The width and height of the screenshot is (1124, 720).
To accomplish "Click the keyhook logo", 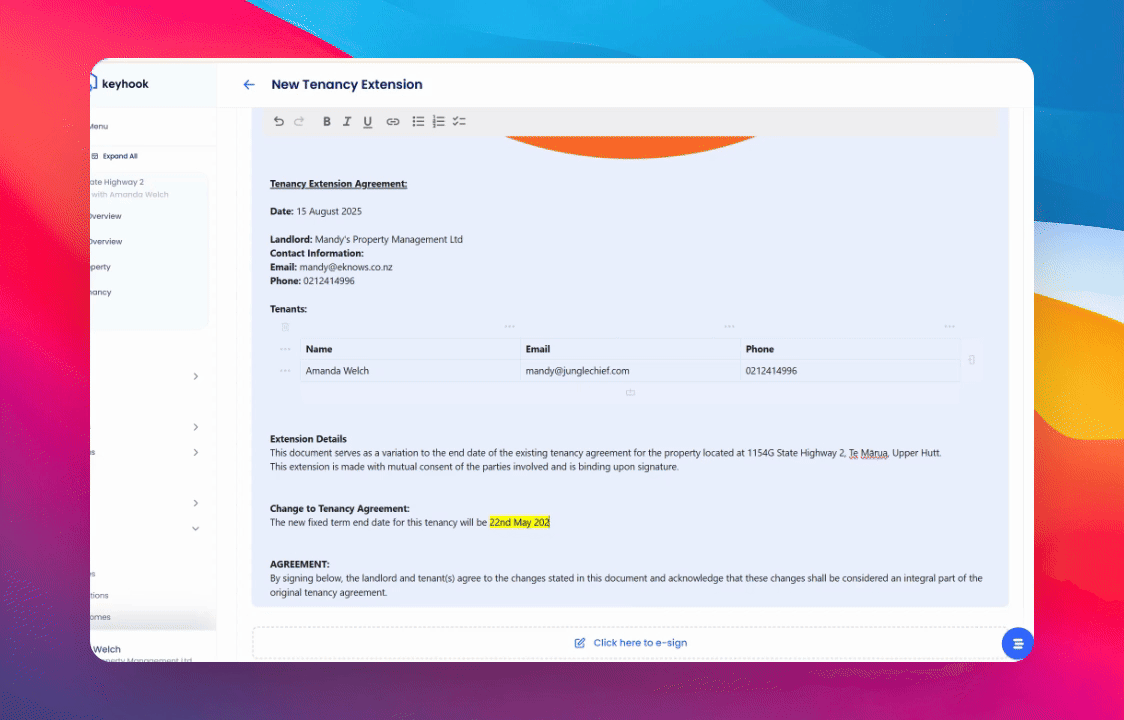I will 120,84.
